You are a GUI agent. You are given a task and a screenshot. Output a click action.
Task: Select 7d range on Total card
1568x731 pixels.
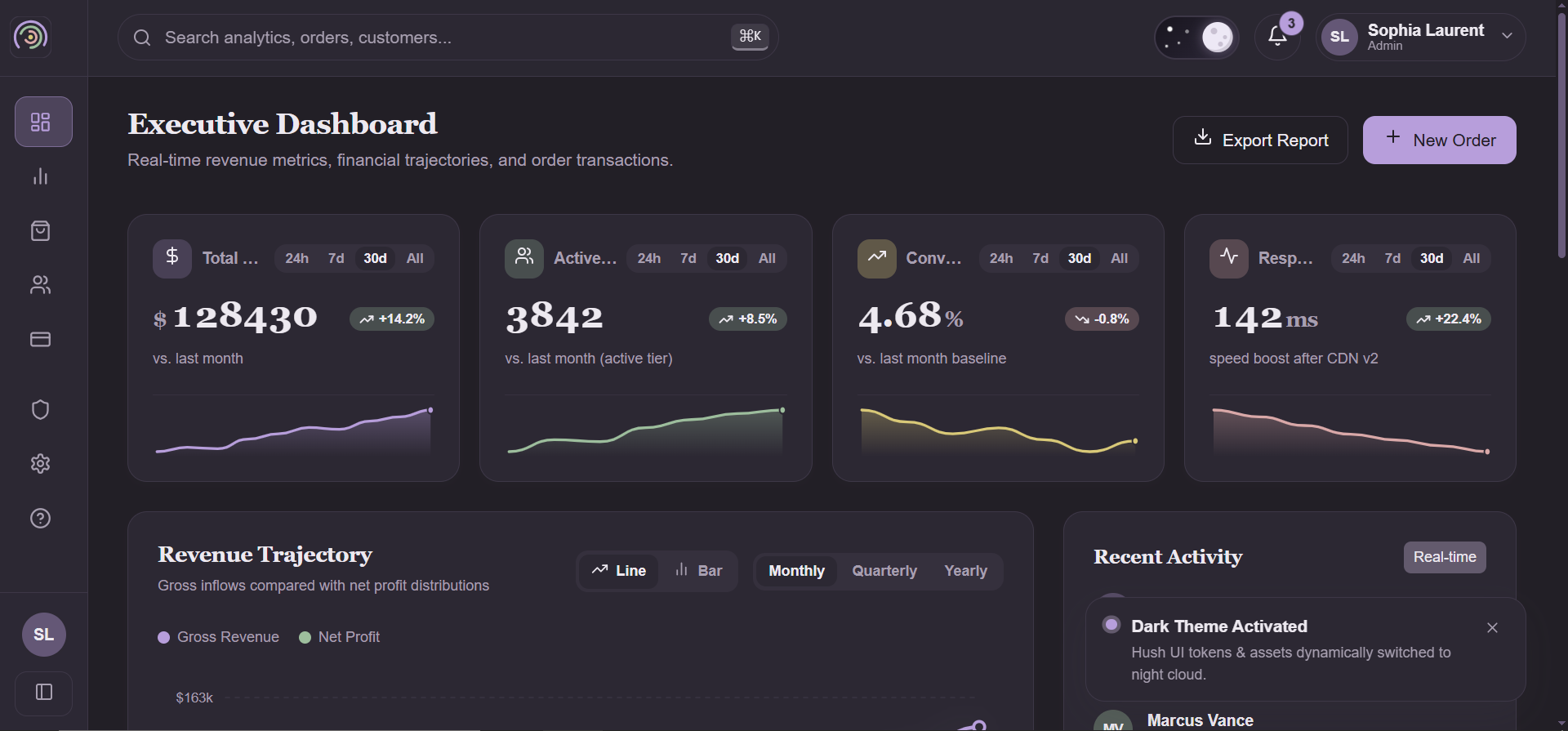tap(336, 258)
